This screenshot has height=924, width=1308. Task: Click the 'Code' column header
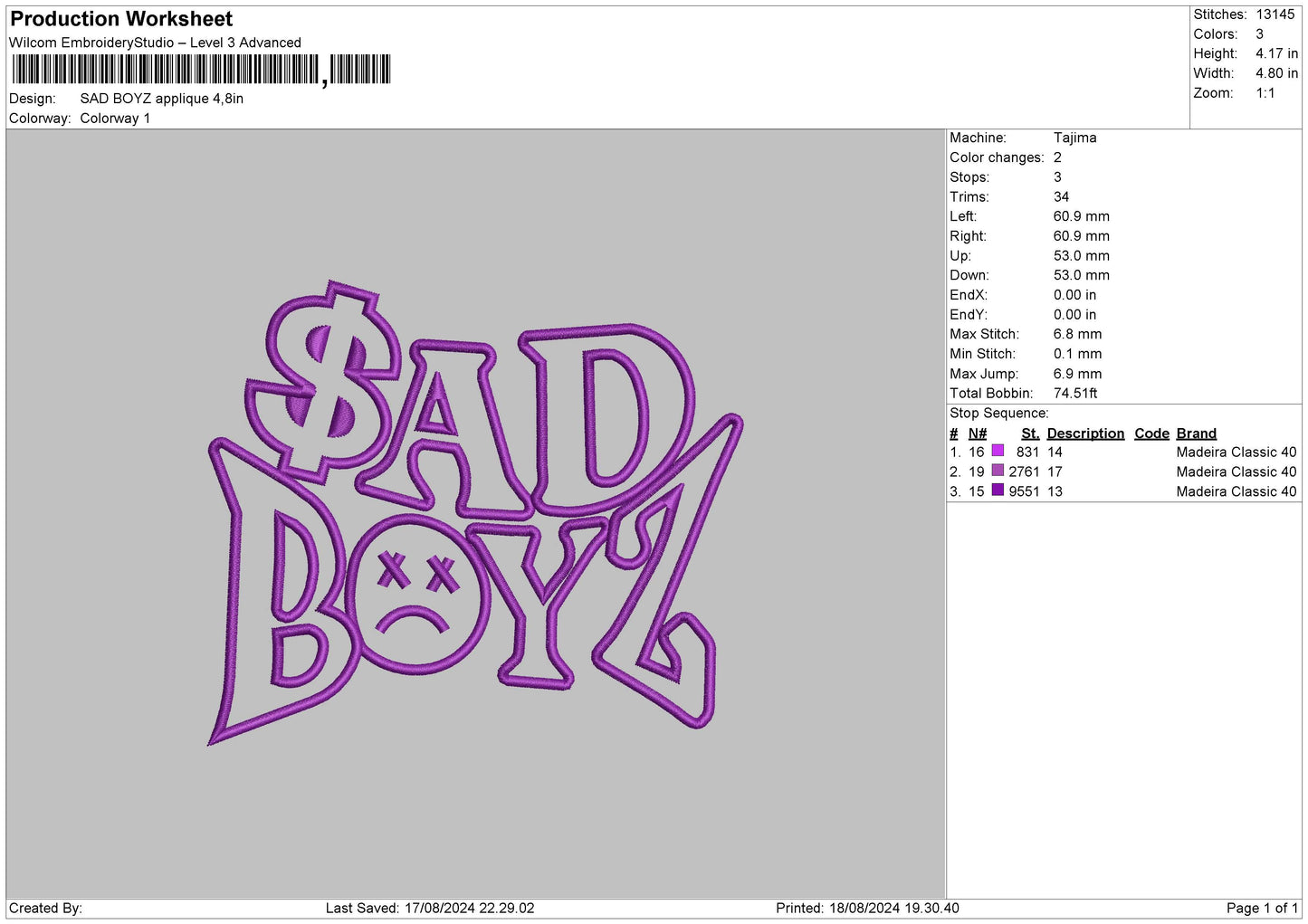point(1151,433)
